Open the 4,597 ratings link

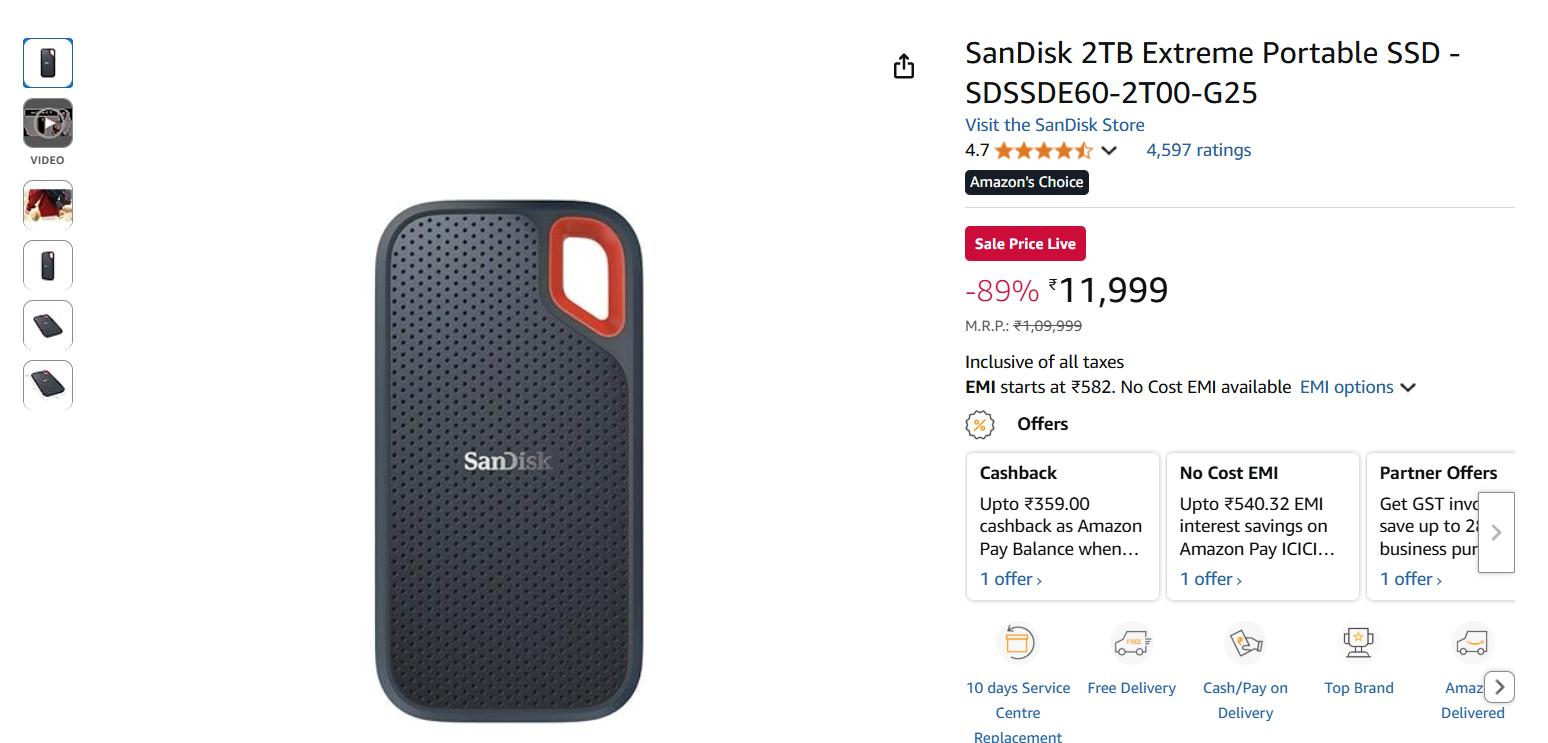1198,150
